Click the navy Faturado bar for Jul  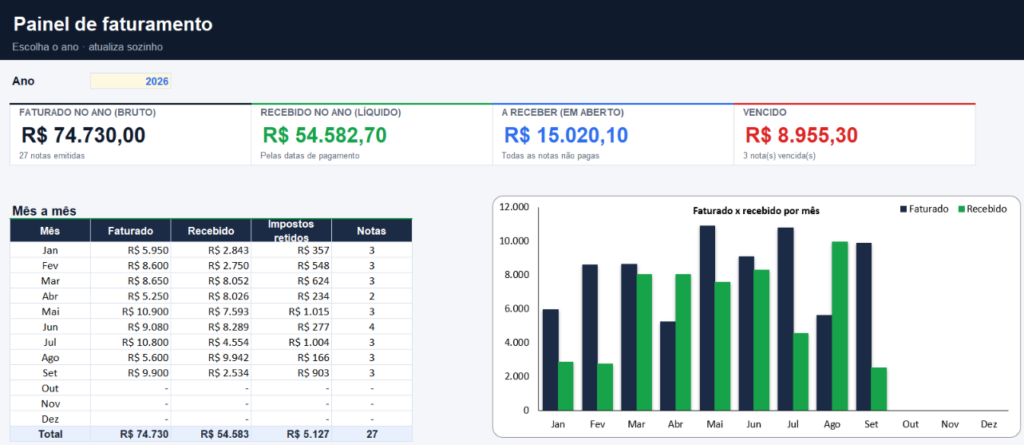[x=786, y=319]
